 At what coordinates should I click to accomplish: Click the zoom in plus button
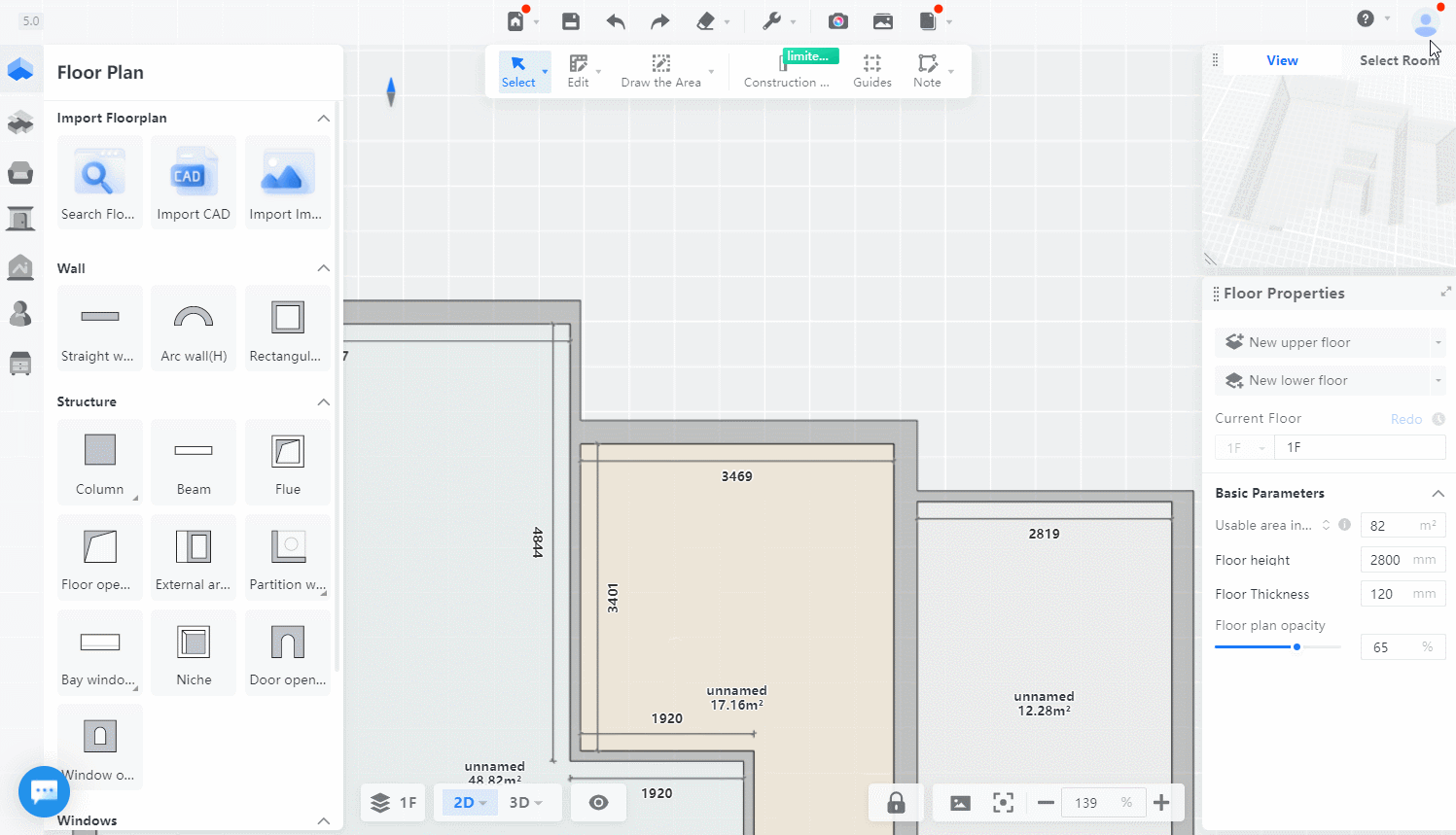click(1160, 802)
